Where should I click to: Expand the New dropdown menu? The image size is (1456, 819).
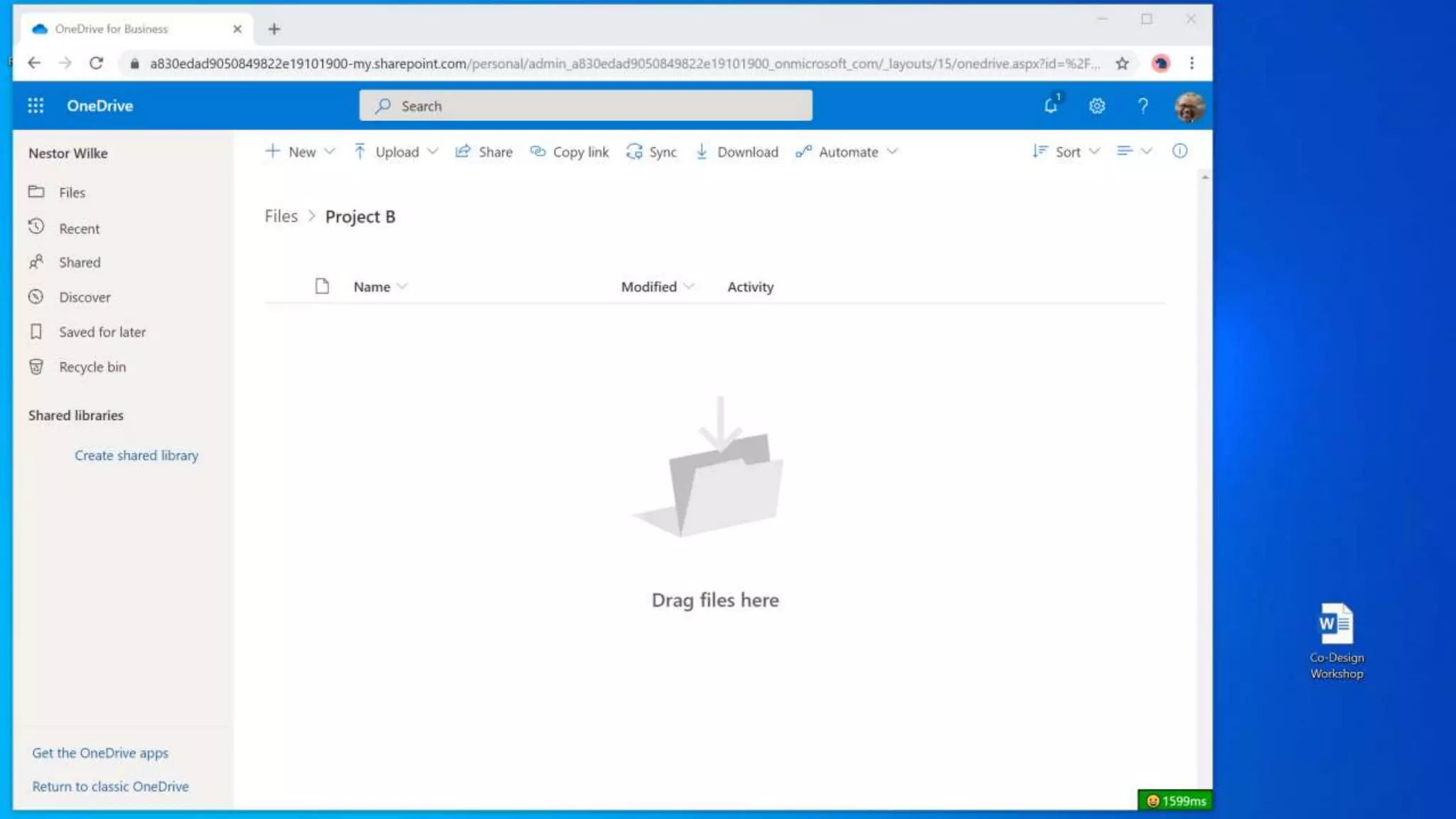tap(300, 151)
